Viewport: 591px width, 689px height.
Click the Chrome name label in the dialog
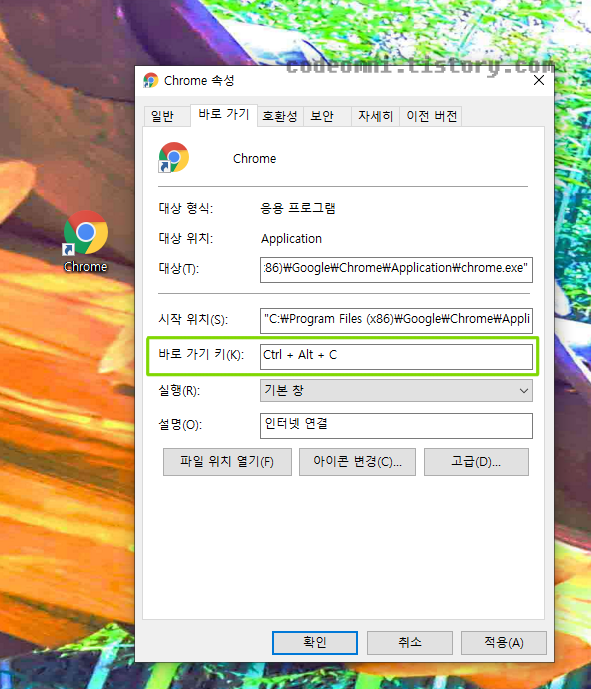point(254,159)
